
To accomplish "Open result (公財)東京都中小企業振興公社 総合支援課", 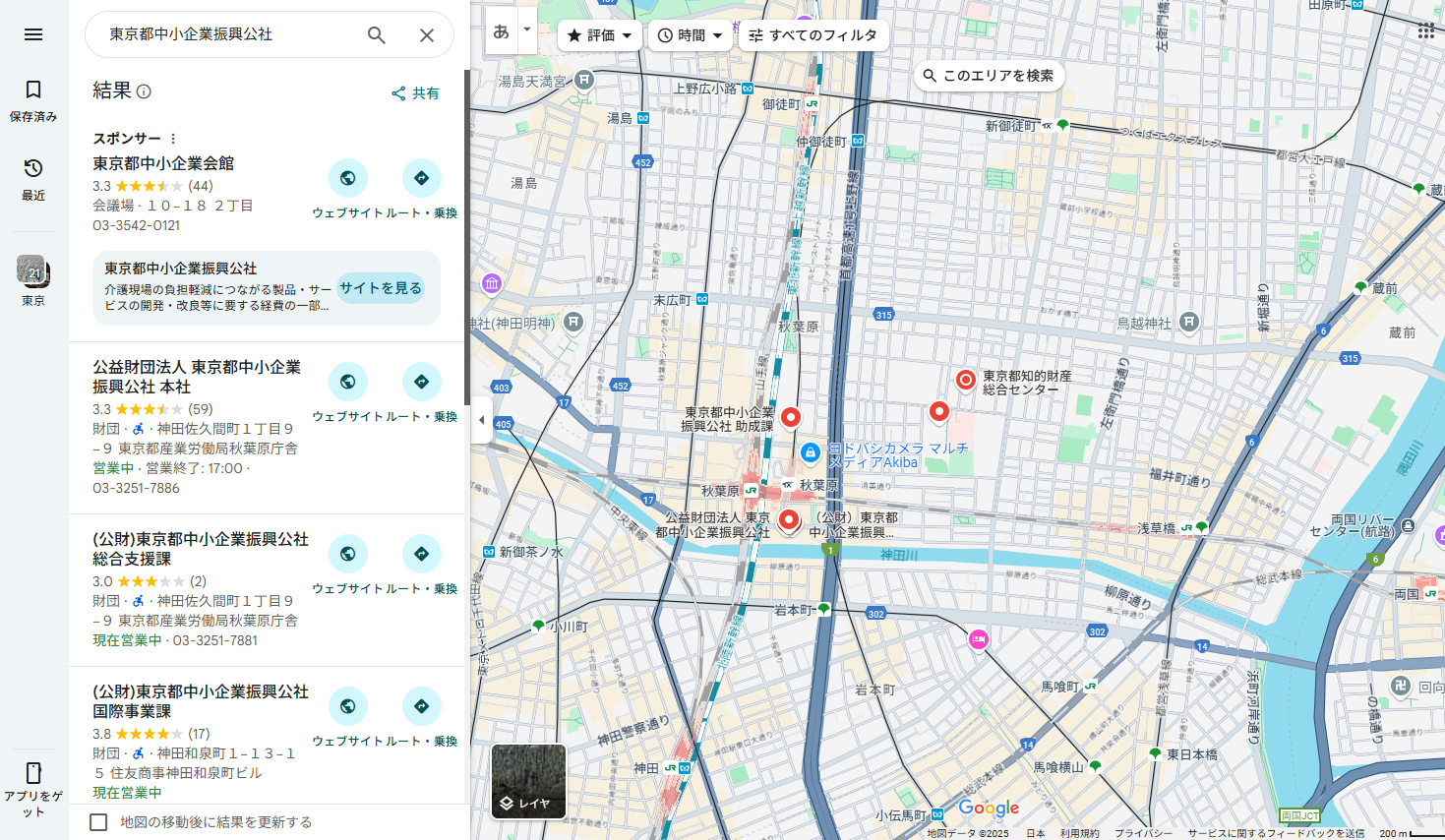I will [201, 549].
